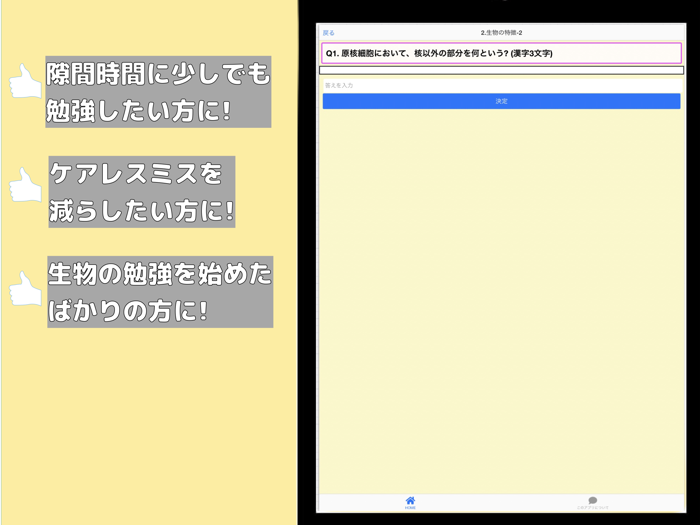Click the 答えを入力 answer input field
The height and width of the screenshot is (525, 700).
pyautogui.click(x=501, y=86)
